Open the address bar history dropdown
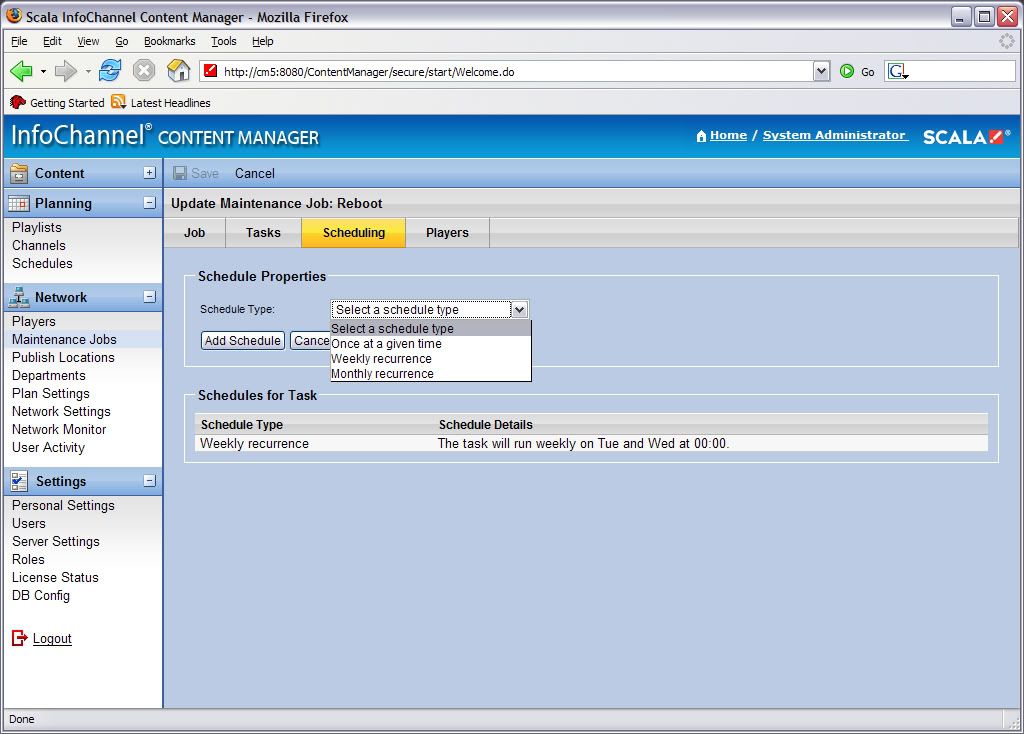 [x=821, y=71]
